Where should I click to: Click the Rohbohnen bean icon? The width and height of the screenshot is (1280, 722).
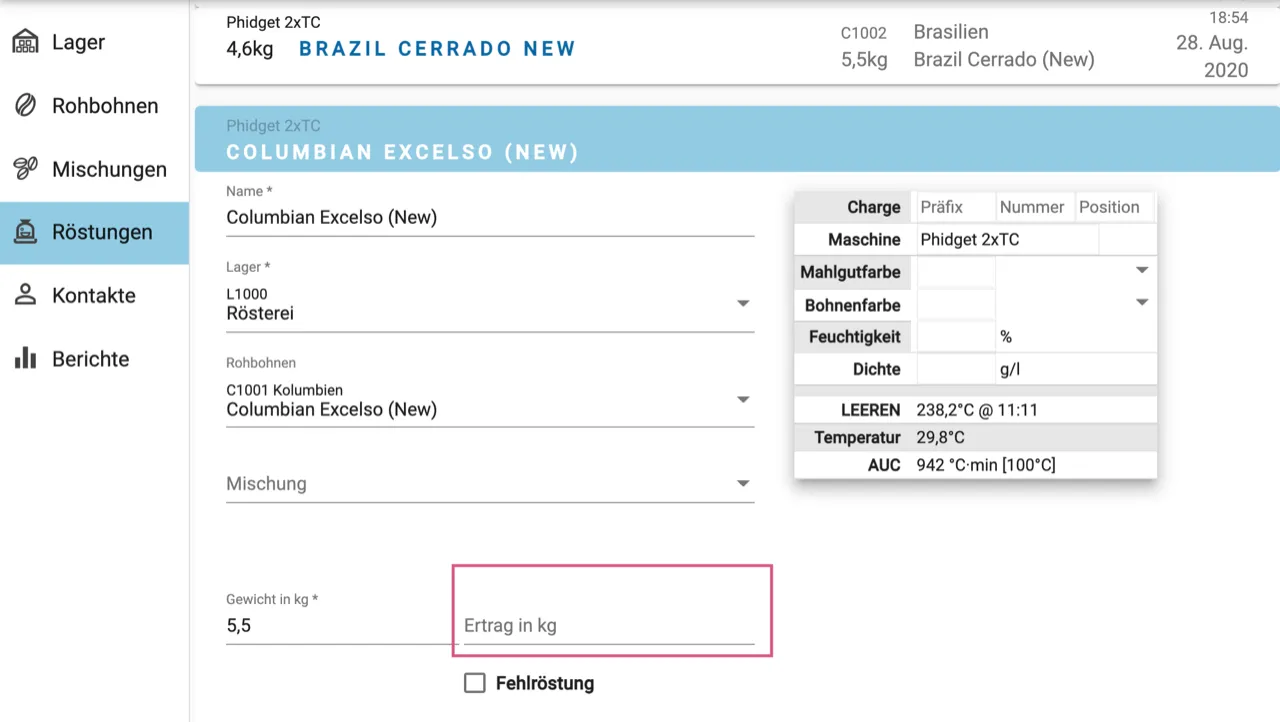tap(25, 105)
